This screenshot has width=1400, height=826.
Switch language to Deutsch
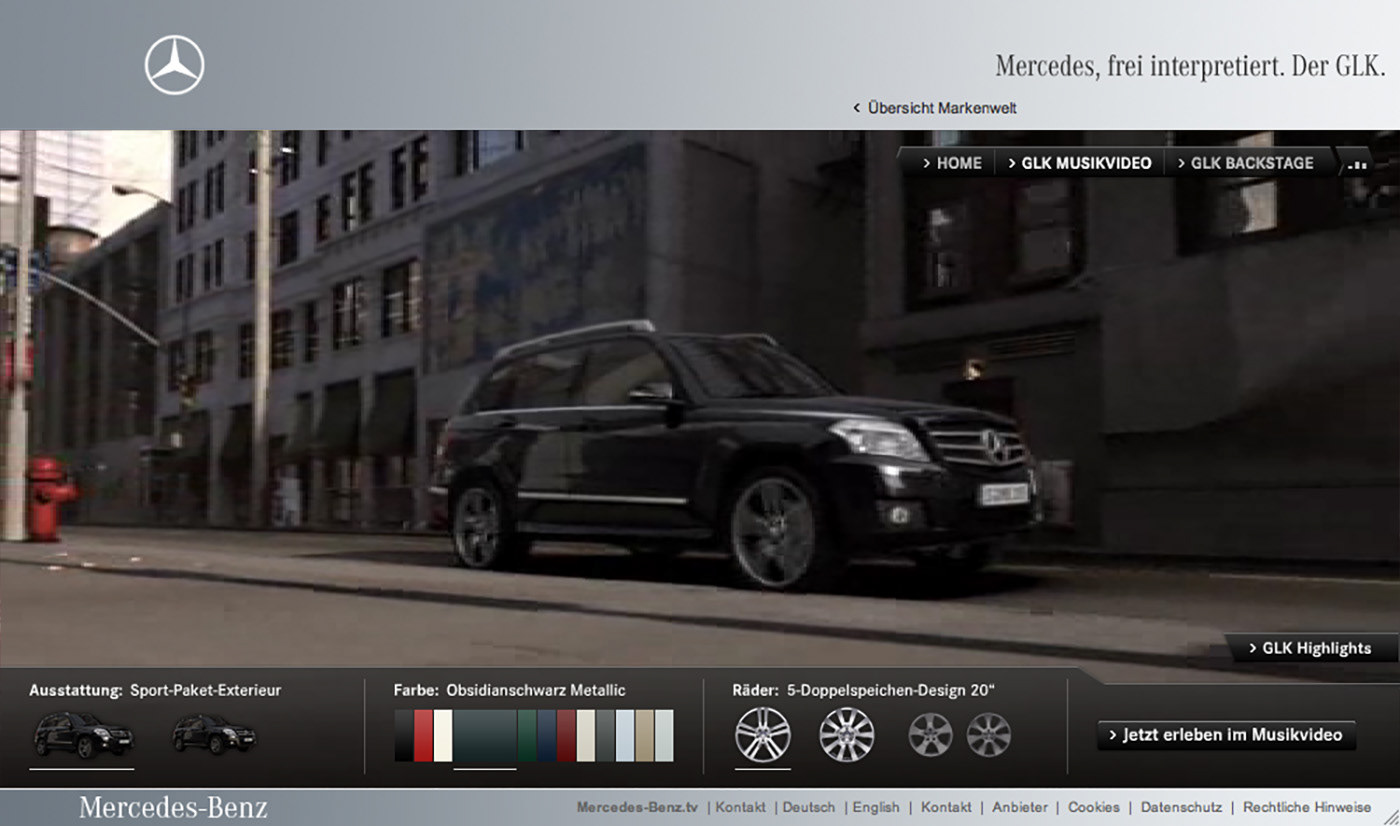pos(808,807)
